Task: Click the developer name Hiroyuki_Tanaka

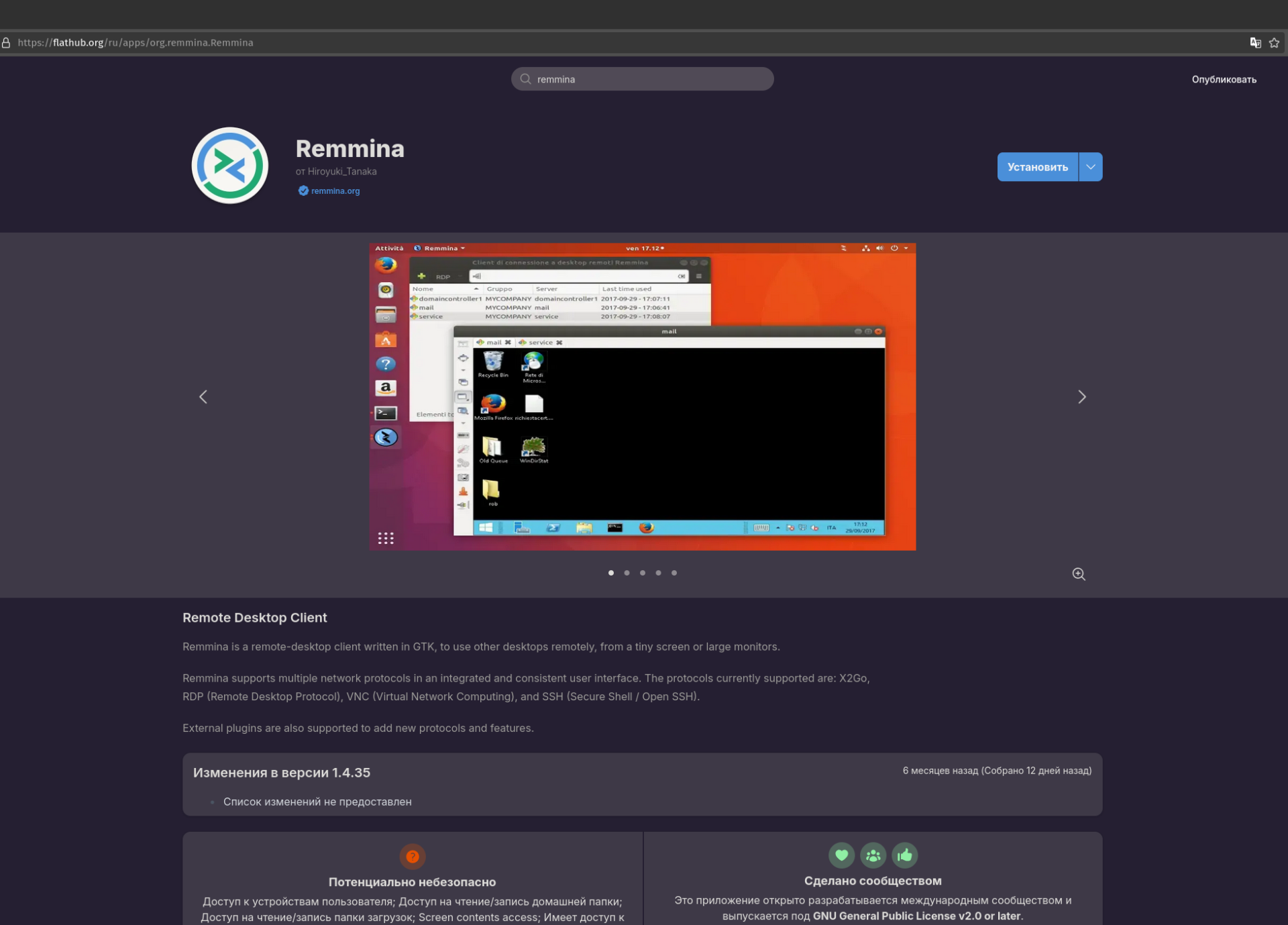Action: pos(342,172)
